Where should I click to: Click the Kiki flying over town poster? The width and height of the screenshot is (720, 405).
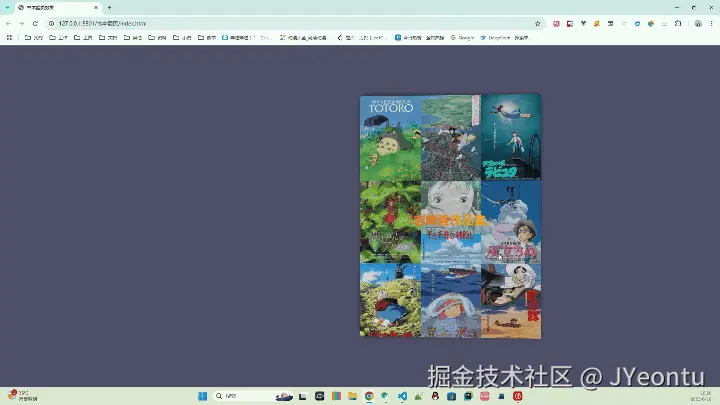coord(450,138)
